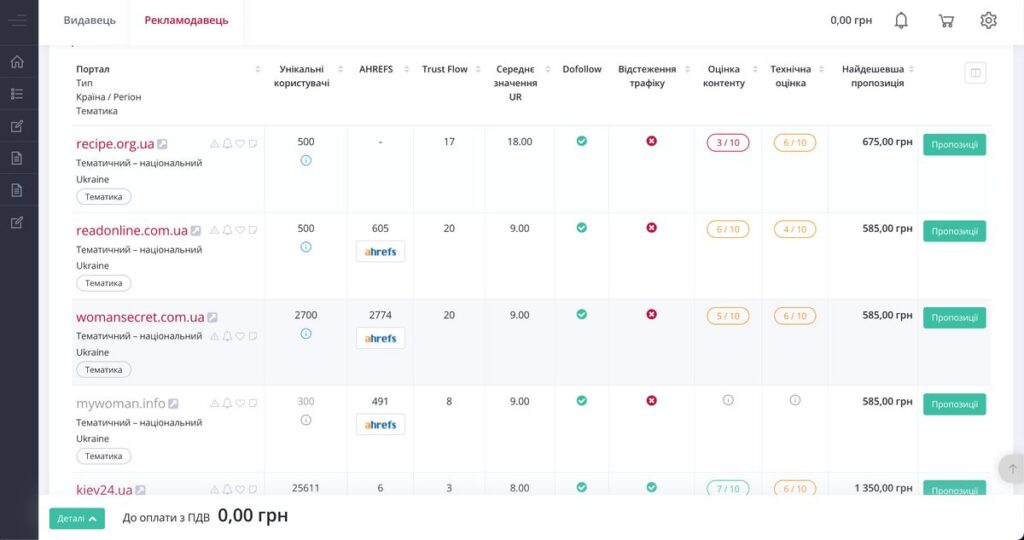Click the list icon in left sidebar
This screenshot has width=1024, height=540.
(x=17, y=94)
